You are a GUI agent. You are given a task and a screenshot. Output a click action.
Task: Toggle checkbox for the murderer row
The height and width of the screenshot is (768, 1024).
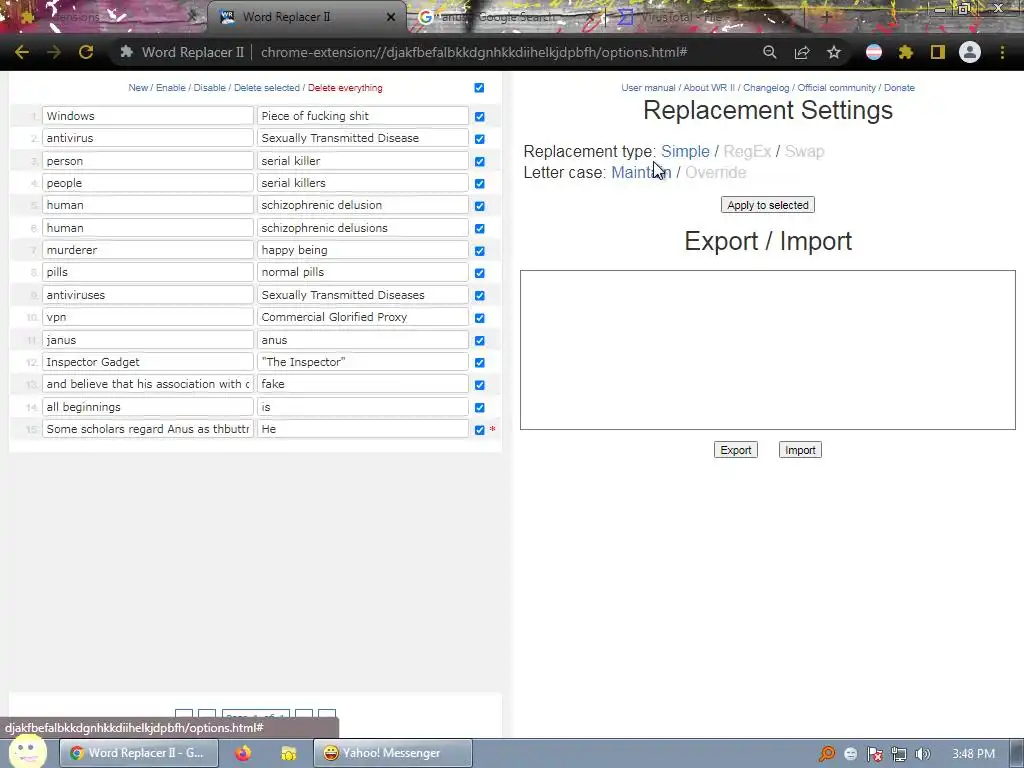pos(479,251)
